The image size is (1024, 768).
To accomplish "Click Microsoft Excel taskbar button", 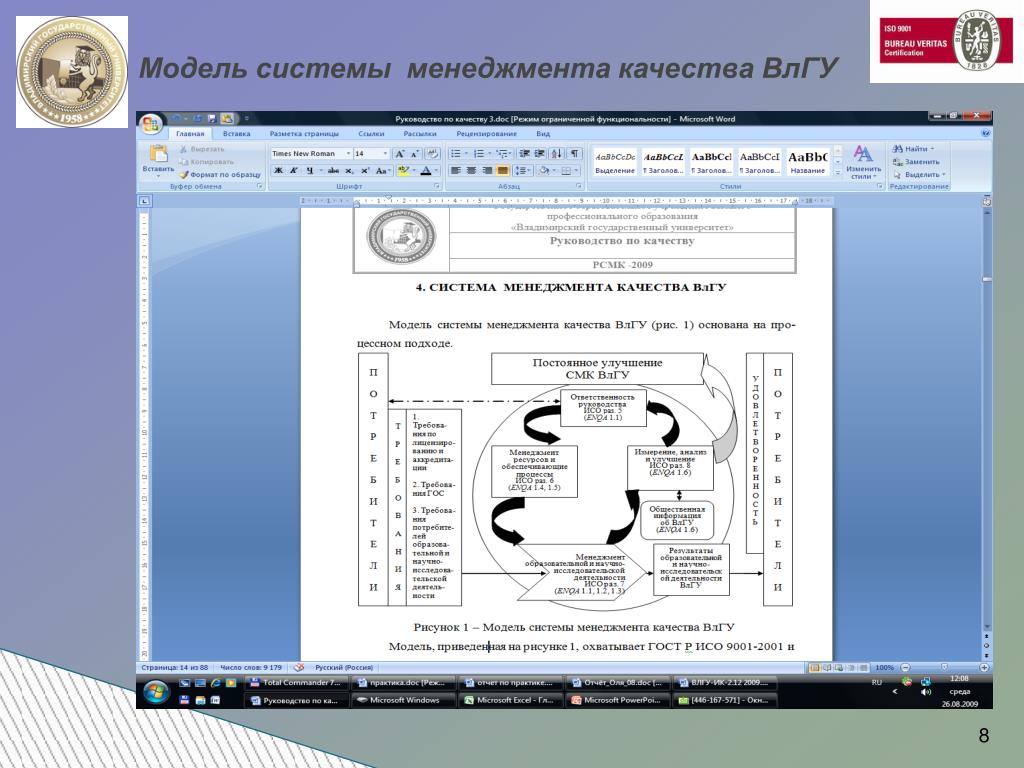I will (x=509, y=700).
